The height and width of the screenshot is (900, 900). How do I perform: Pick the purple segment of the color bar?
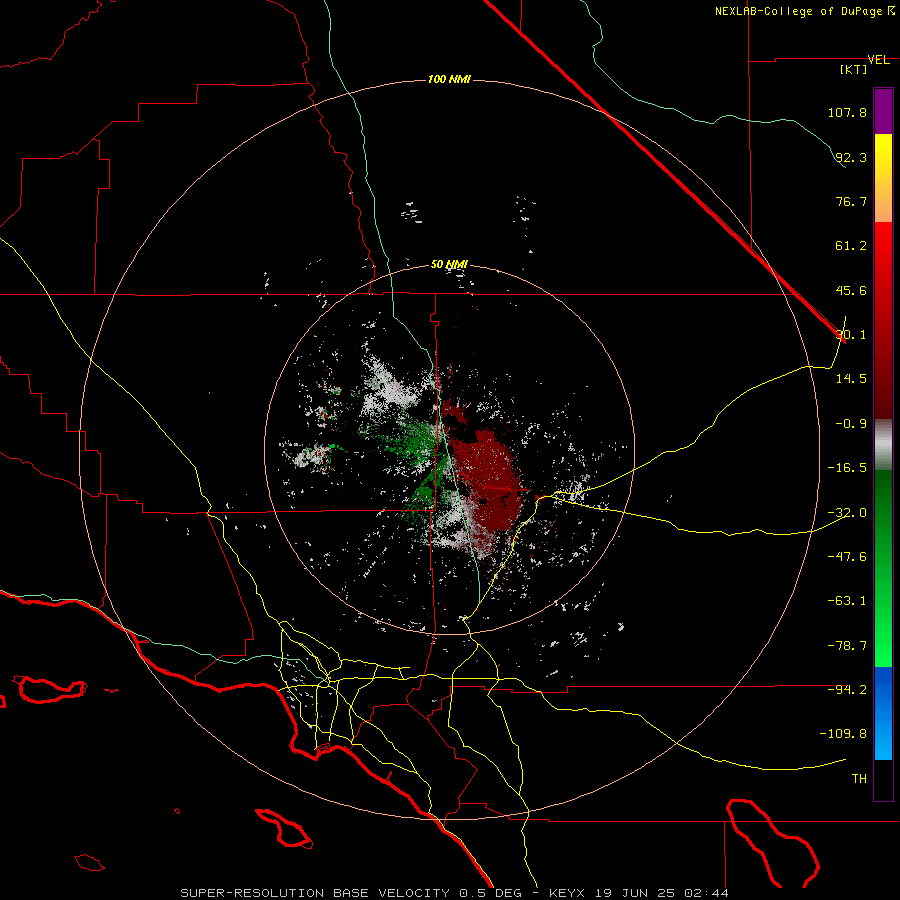click(x=883, y=111)
